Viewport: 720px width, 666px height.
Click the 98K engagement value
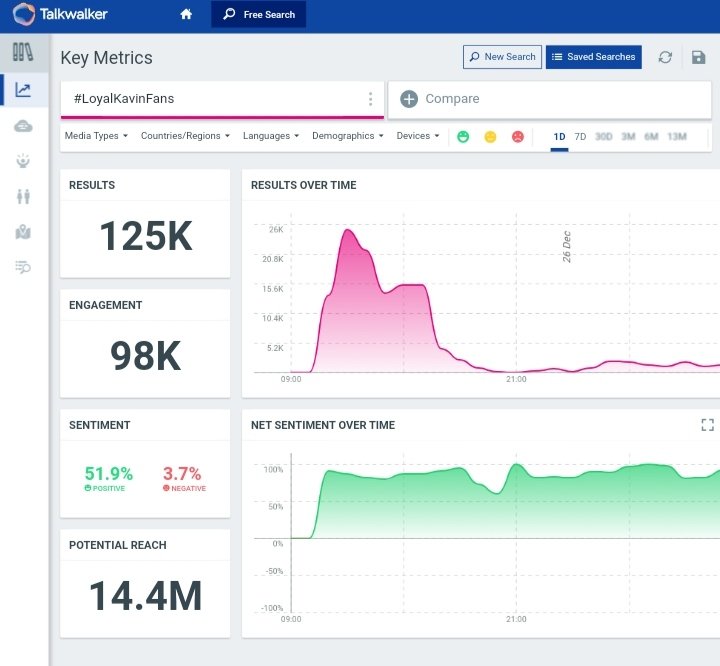point(146,356)
